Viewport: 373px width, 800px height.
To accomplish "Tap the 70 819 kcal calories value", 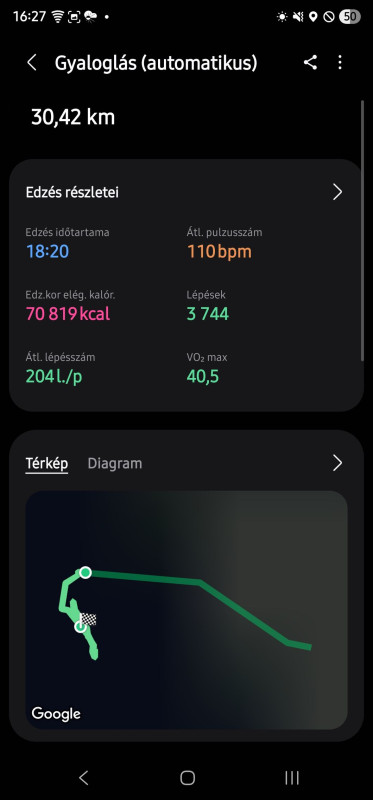I will coord(68,314).
